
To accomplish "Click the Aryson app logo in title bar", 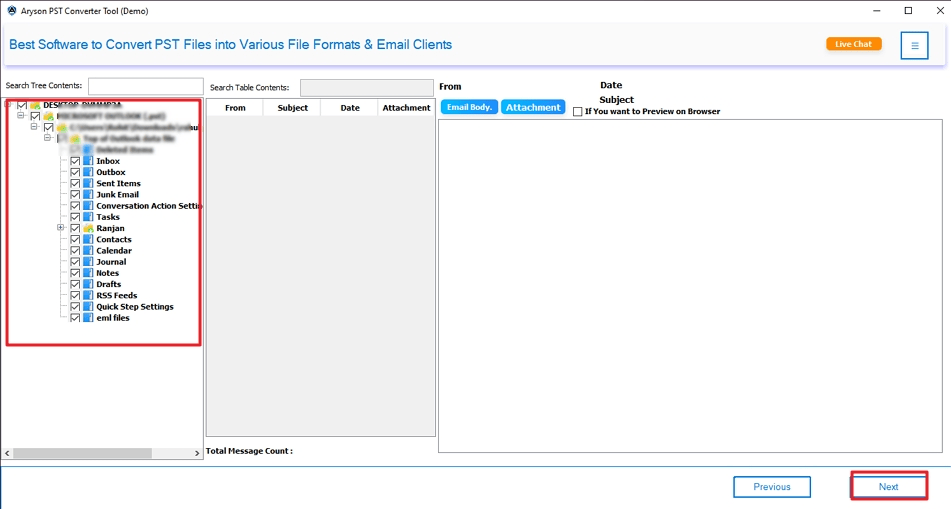I will [12, 11].
